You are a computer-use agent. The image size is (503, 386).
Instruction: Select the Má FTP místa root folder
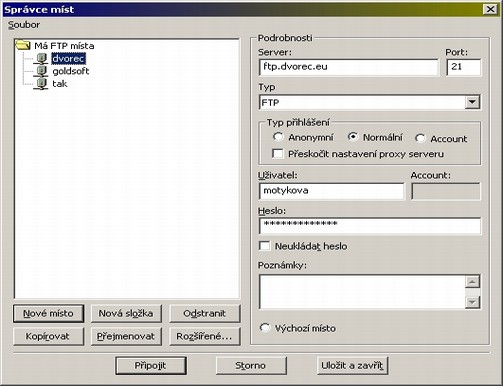click(x=64, y=46)
